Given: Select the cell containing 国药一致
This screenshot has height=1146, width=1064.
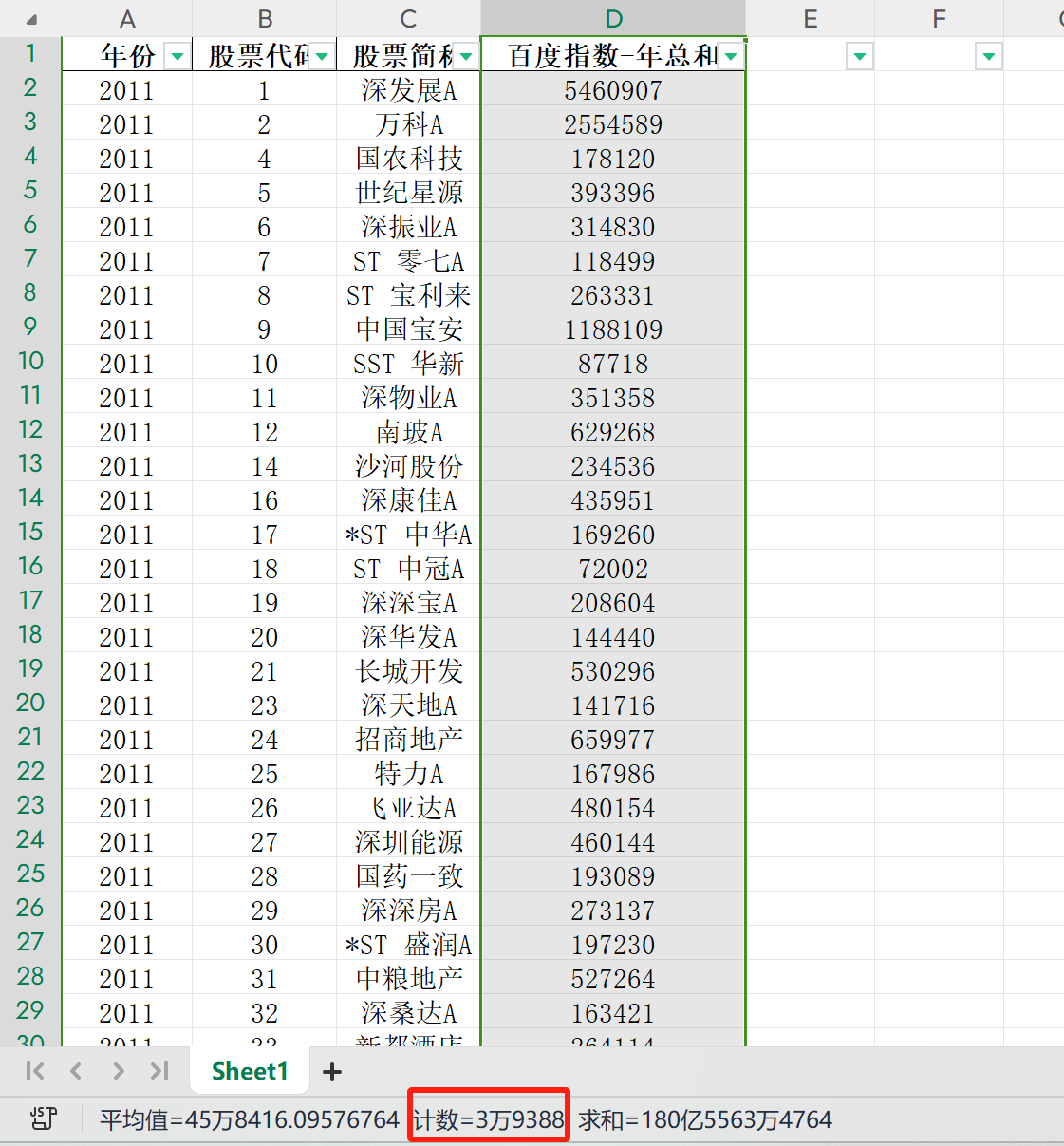Looking at the screenshot, I should (x=408, y=876).
